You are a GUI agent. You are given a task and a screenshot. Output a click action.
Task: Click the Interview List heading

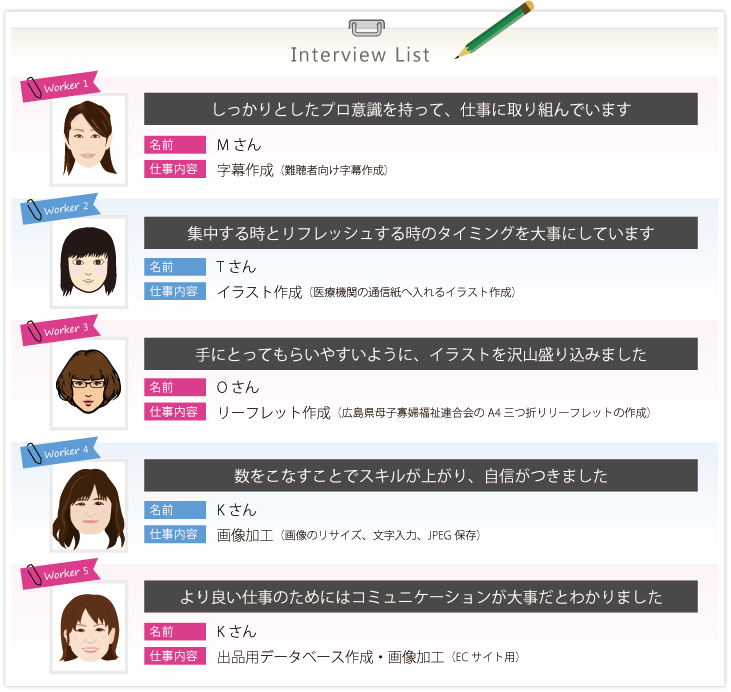pyautogui.click(x=360, y=55)
